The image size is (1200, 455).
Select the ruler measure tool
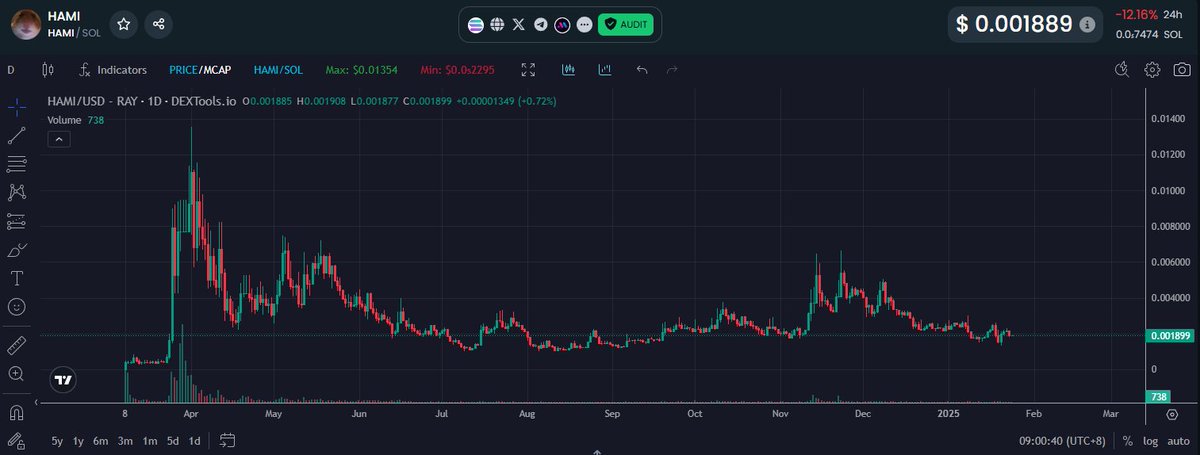pyautogui.click(x=16, y=345)
